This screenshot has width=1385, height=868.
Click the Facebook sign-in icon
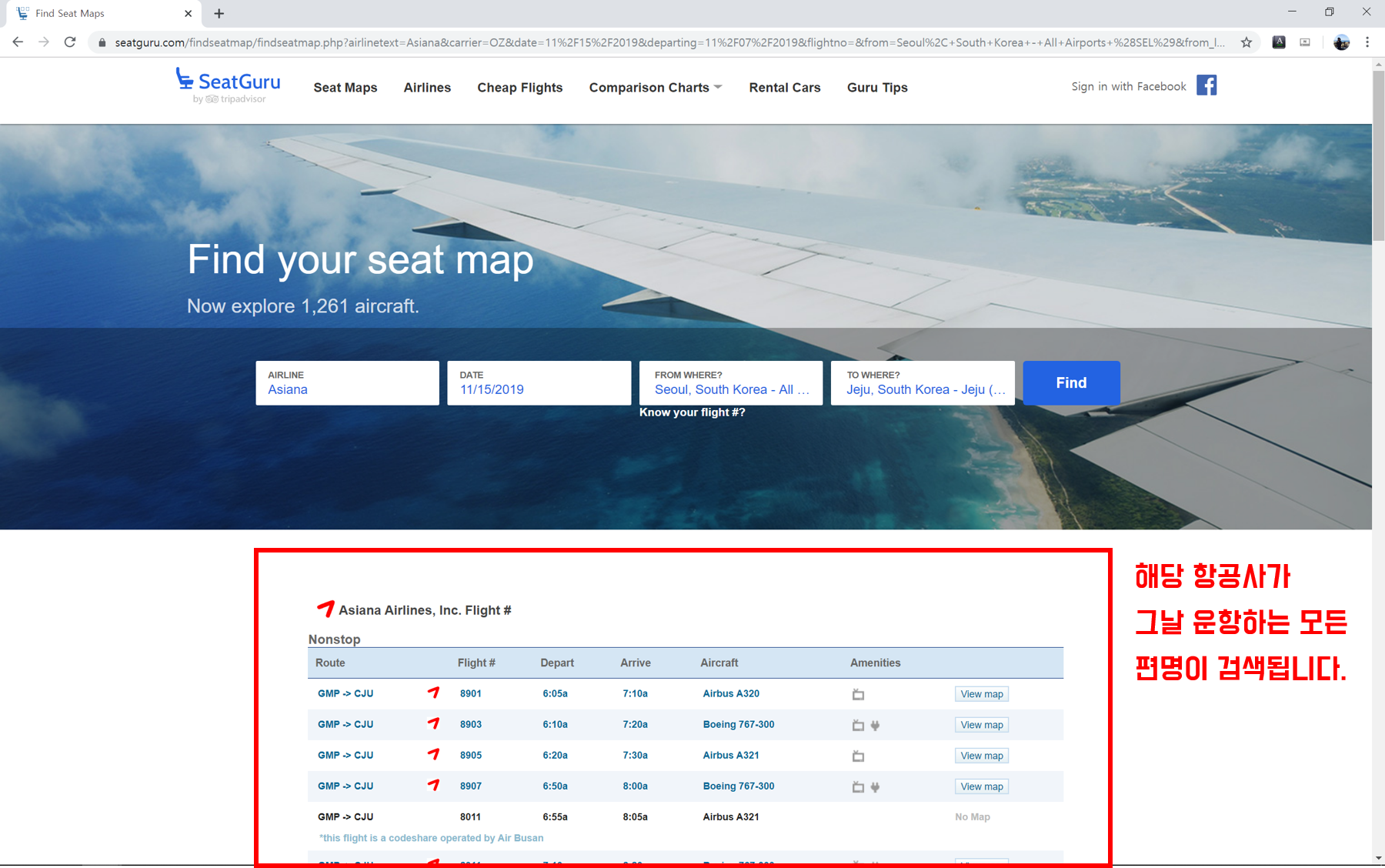tap(1206, 85)
